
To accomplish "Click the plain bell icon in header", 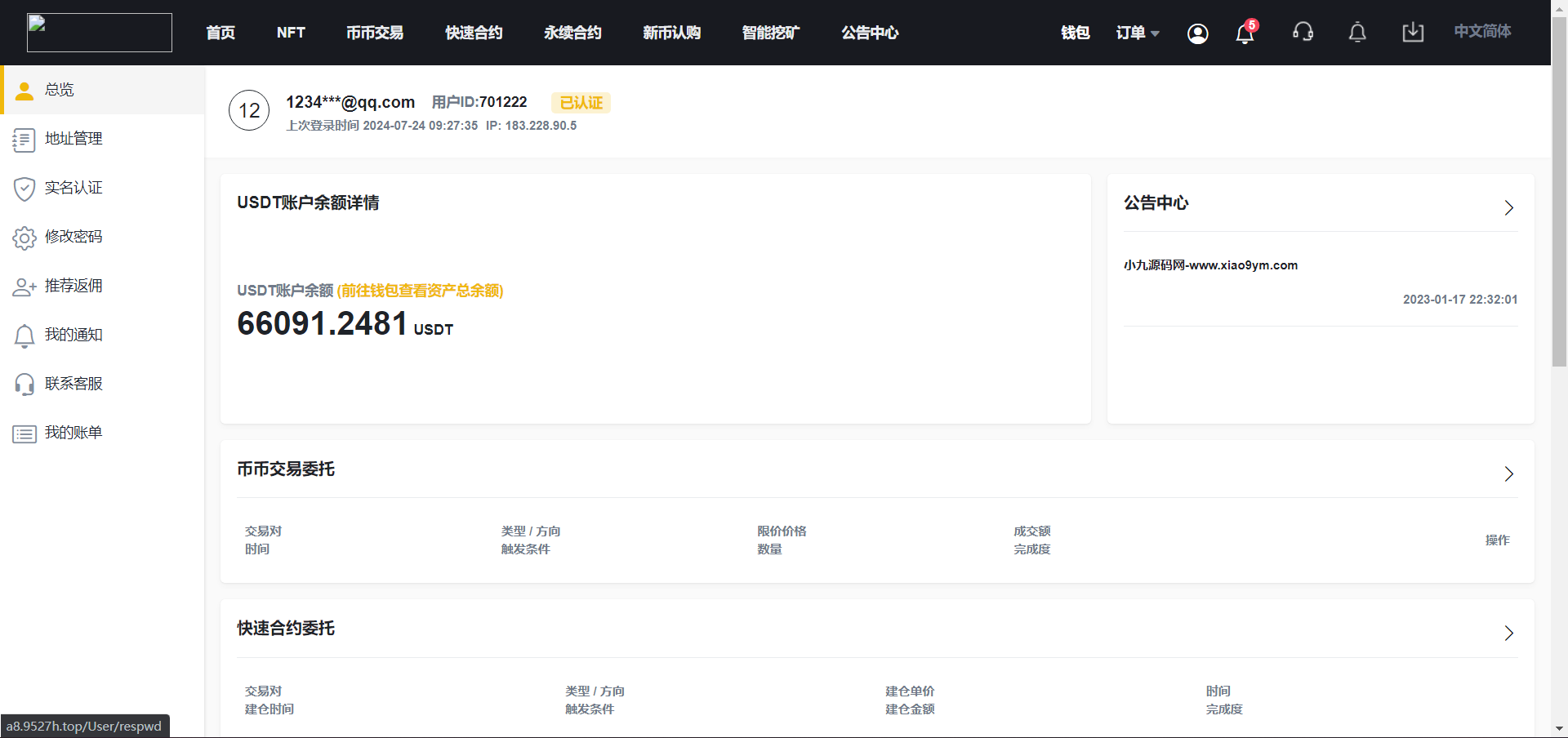I will click(x=1356, y=33).
